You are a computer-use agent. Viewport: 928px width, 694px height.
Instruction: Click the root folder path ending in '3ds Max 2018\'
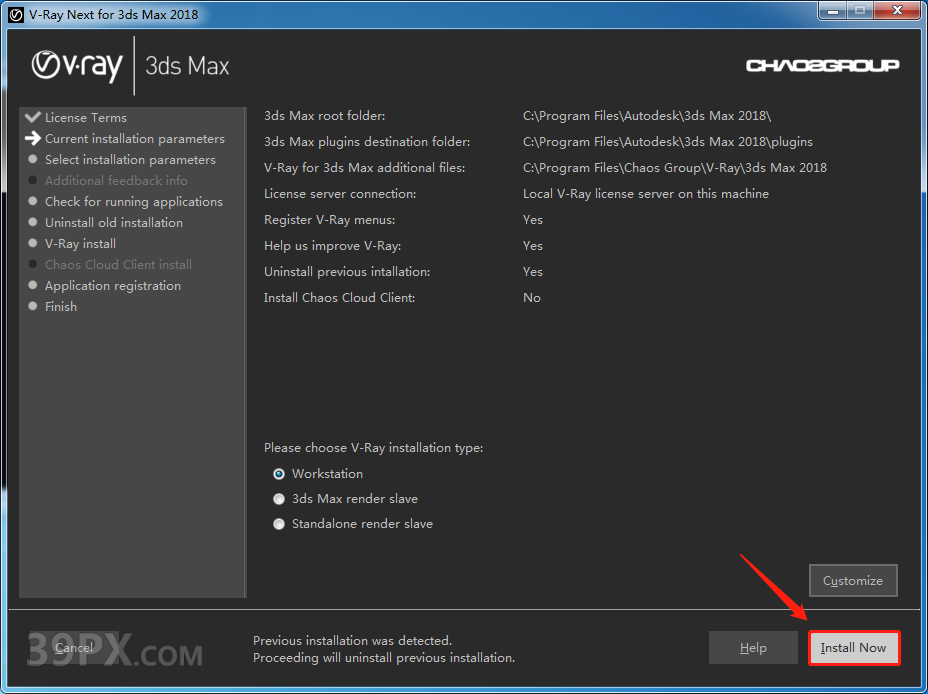tap(647, 116)
